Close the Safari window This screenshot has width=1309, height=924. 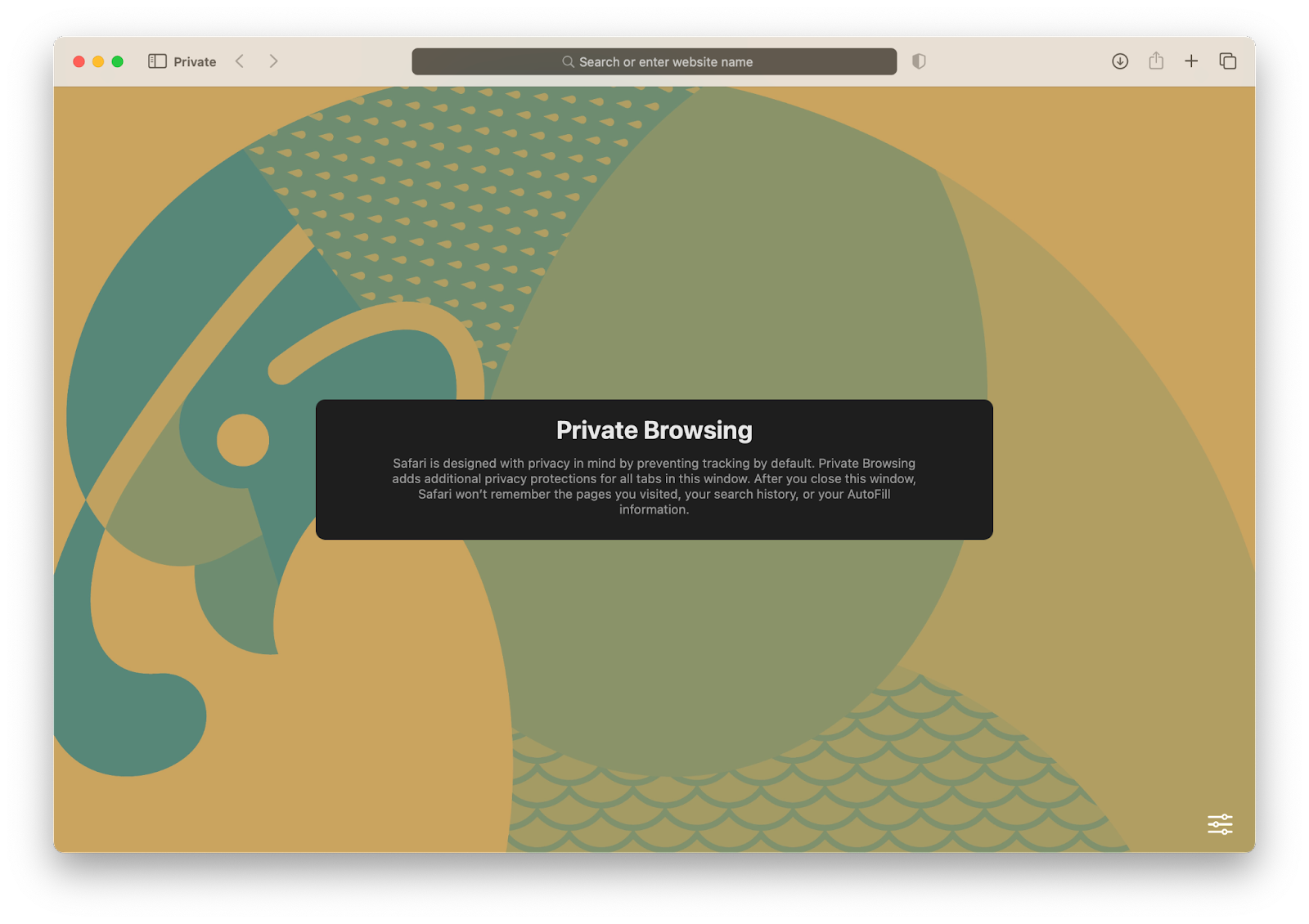pyautogui.click(x=79, y=61)
